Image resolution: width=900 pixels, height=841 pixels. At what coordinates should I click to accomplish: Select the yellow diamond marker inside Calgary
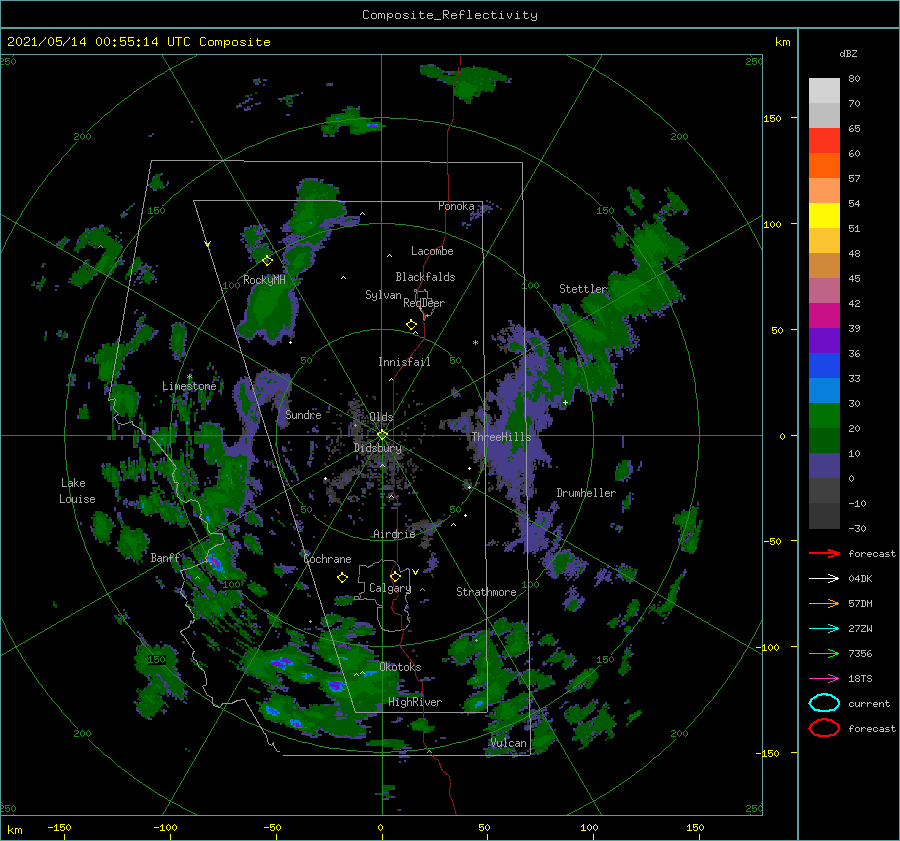click(x=395, y=576)
